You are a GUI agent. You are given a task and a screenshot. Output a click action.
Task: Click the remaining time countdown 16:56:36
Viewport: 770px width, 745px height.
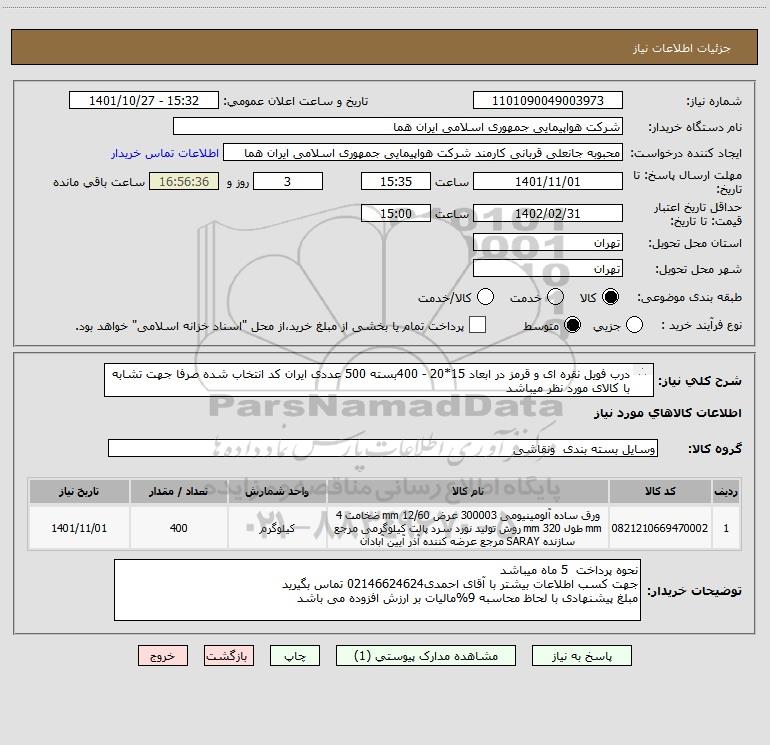[184, 181]
